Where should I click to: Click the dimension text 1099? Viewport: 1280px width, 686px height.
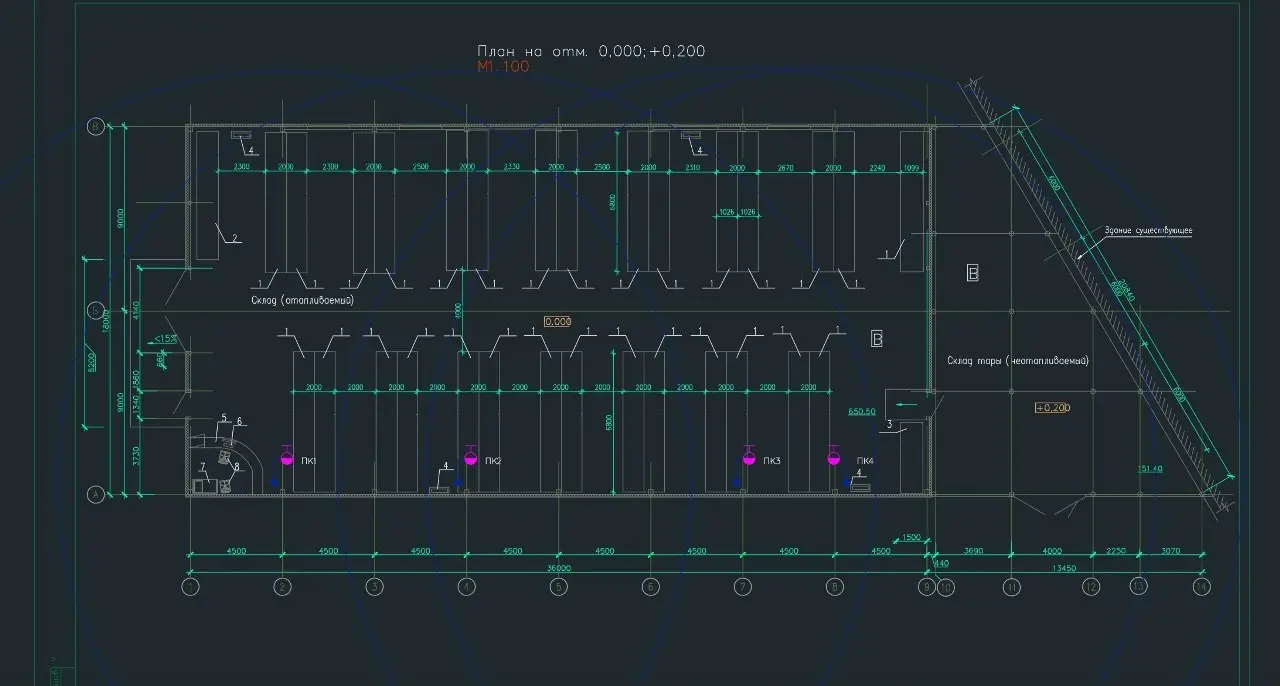point(910,167)
